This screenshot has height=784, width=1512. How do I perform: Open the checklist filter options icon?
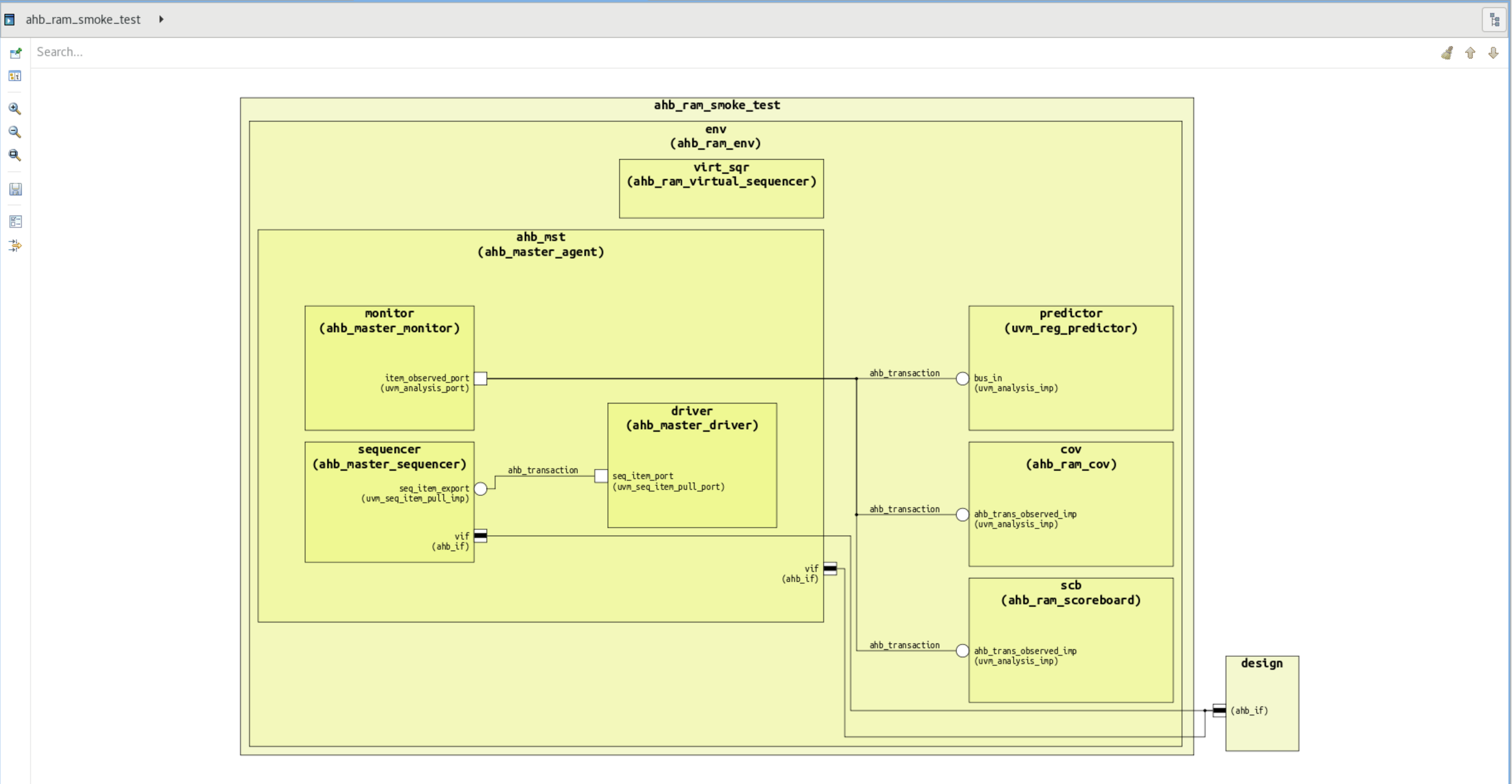click(15, 221)
